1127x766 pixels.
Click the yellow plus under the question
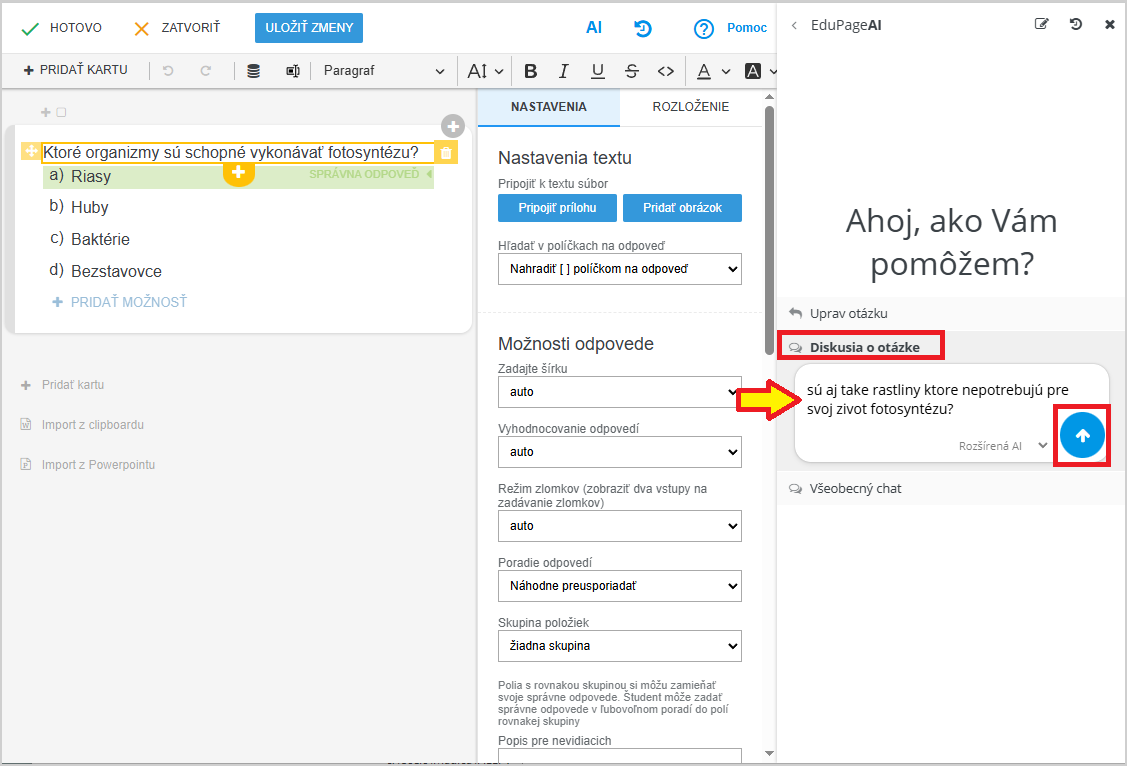point(238,173)
